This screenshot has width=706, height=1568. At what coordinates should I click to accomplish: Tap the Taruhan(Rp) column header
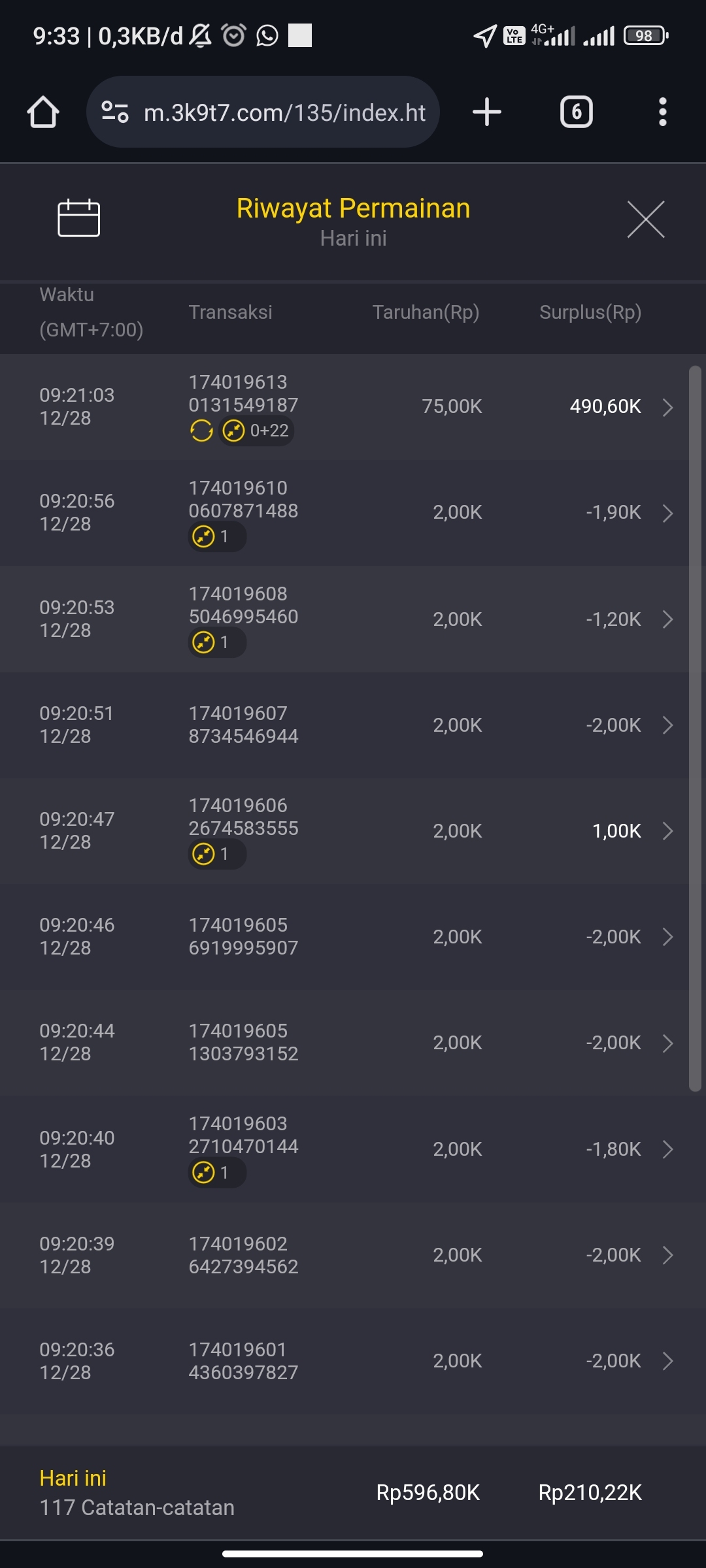[x=426, y=312]
